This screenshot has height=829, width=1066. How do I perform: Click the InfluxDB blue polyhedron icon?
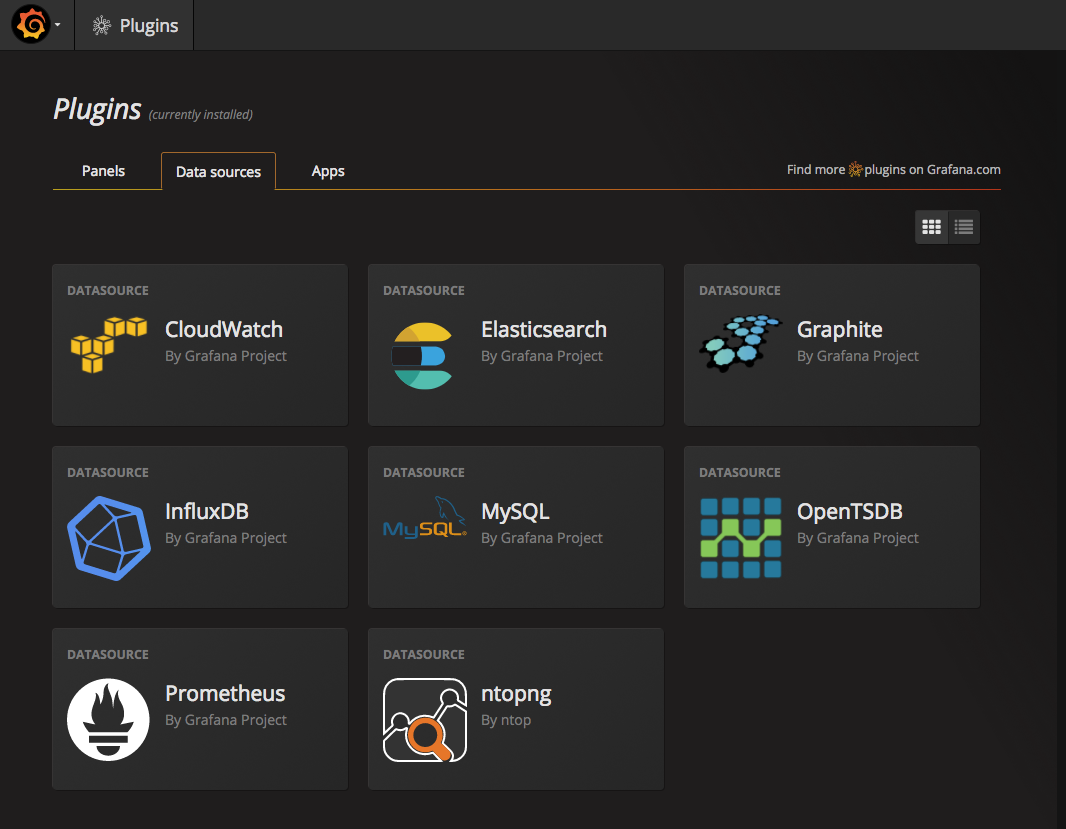[x=109, y=538]
